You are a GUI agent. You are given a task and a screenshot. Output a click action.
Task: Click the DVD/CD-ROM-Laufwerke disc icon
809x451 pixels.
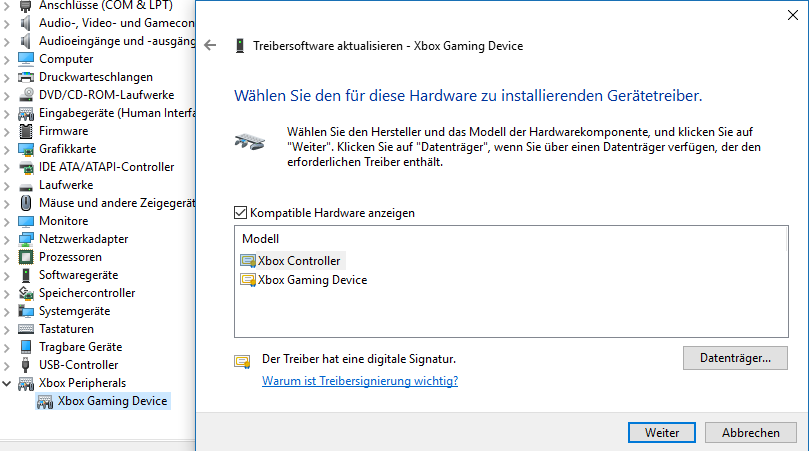25,95
